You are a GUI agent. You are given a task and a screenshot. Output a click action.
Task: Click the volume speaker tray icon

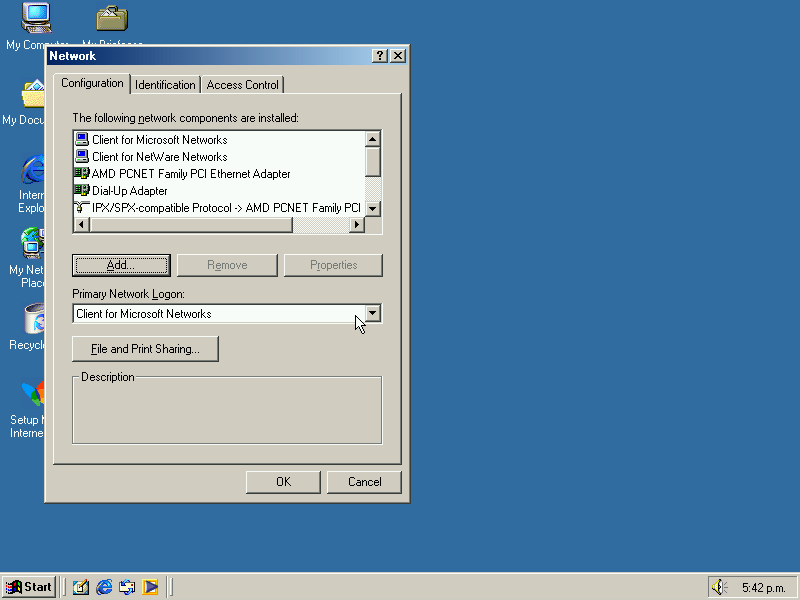tap(719, 587)
